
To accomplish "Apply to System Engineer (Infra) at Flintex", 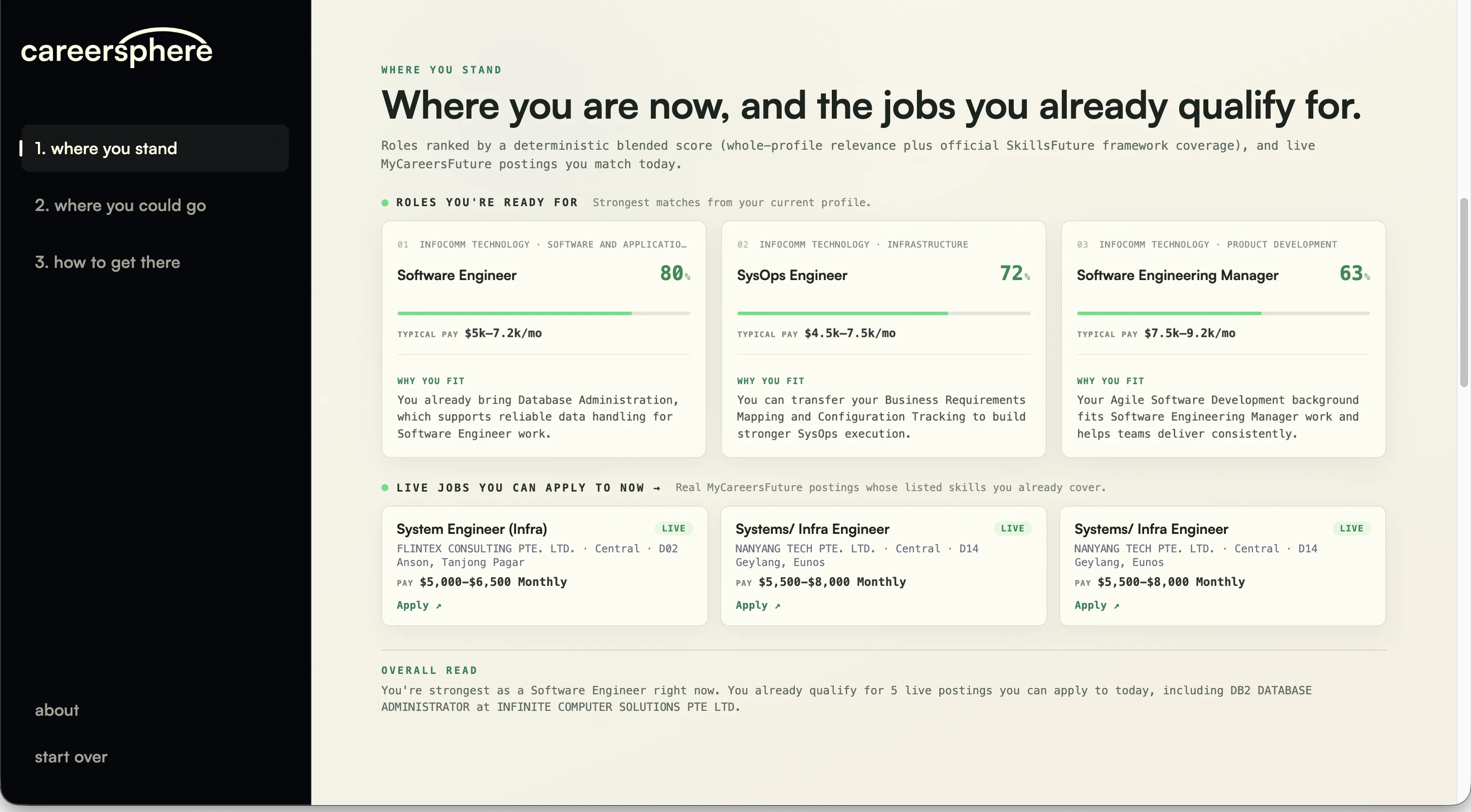I will point(418,605).
